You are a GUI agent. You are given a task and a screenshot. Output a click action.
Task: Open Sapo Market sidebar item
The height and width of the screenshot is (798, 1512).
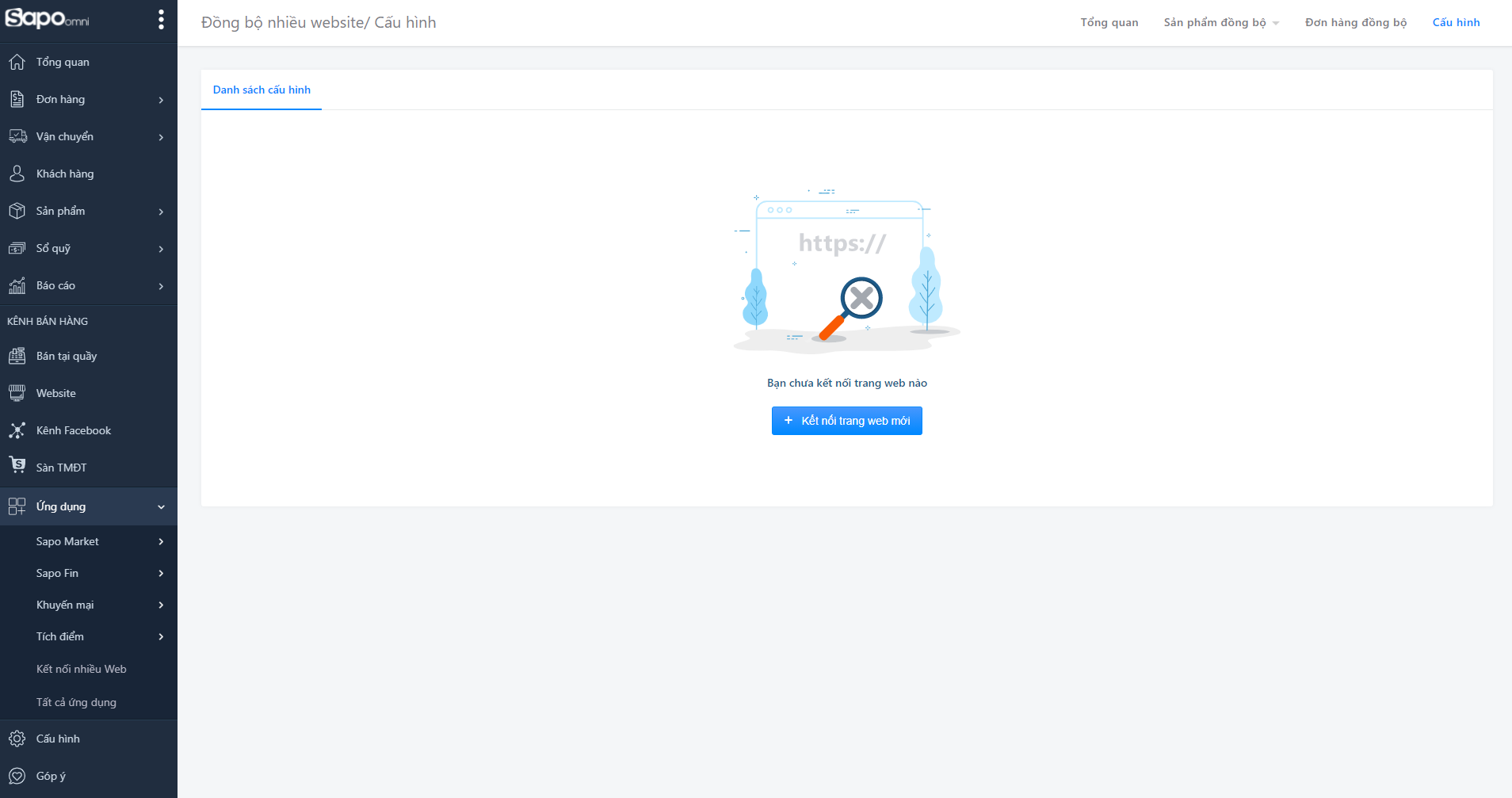point(67,541)
